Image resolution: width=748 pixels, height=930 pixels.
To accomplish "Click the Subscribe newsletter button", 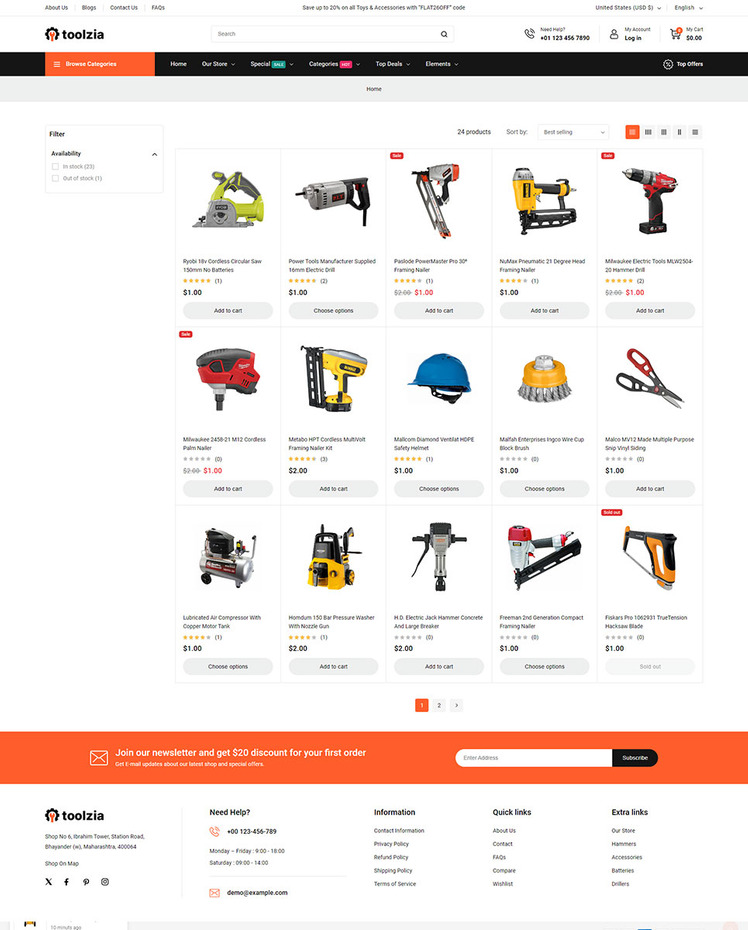I will [x=635, y=757].
